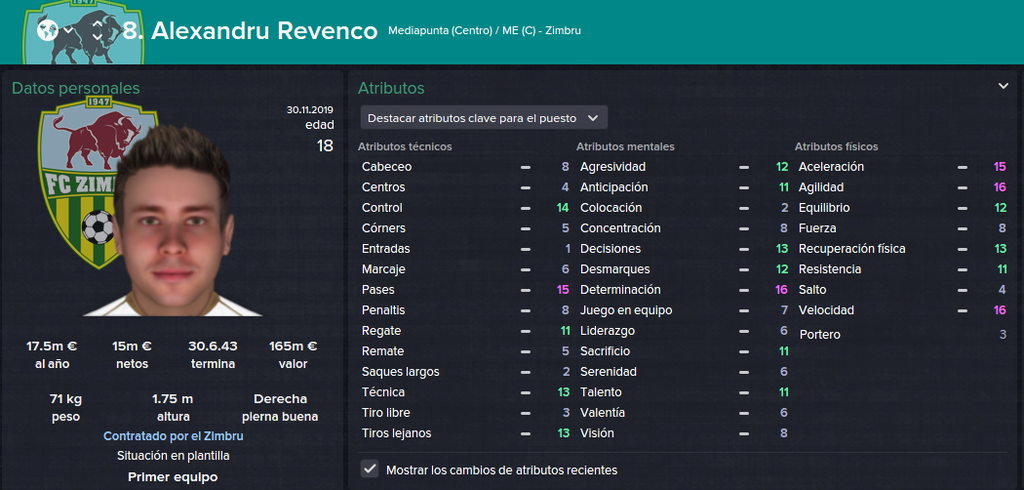The height and width of the screenshot is (490, 1024).
Task: Go to the next player with the down arrow
Action: (97, 38)
